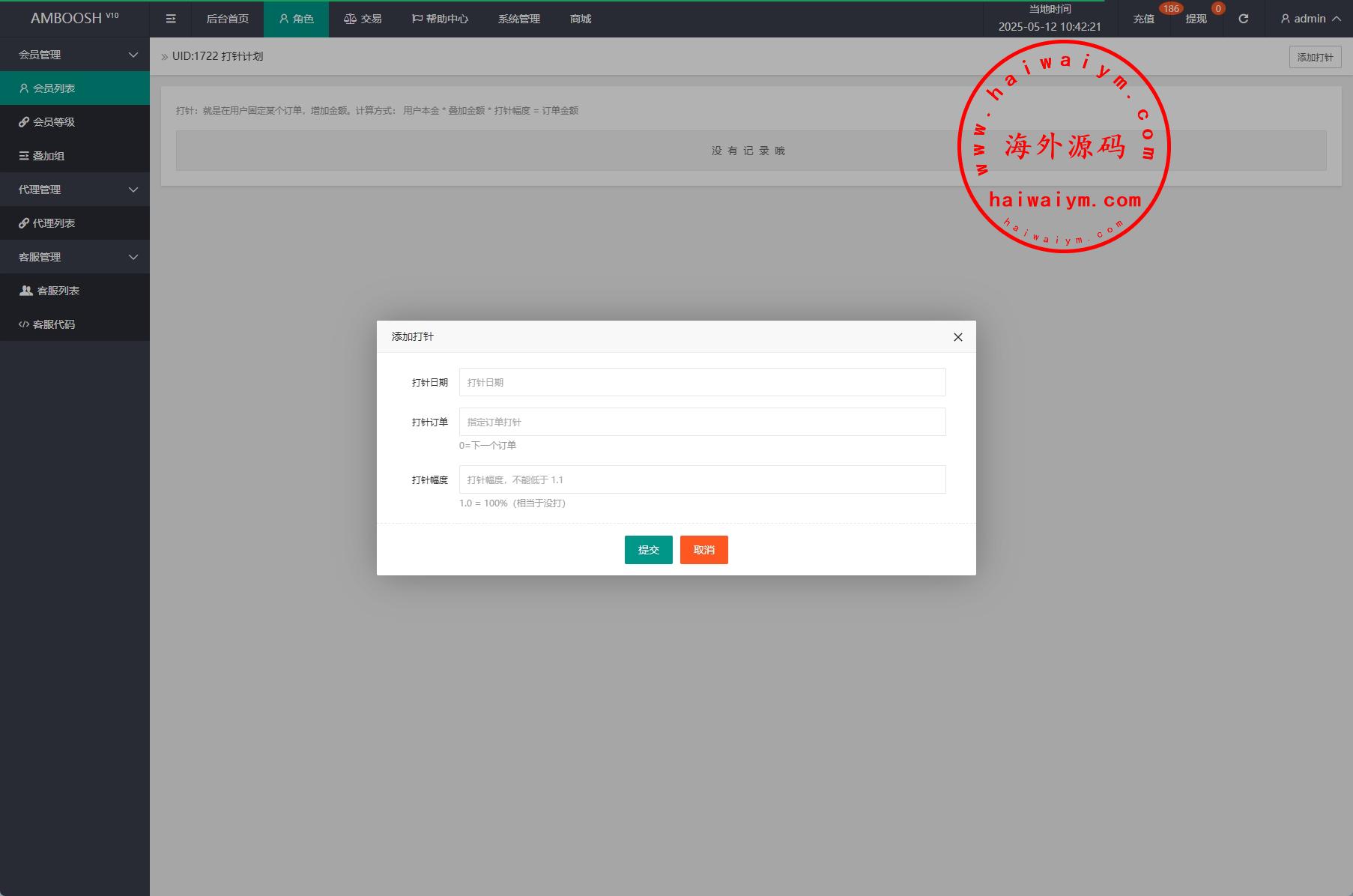This screenshot has height=896, width=1353.
Task: Open 会员等级 in the sidebar
Action: (54, 122)
